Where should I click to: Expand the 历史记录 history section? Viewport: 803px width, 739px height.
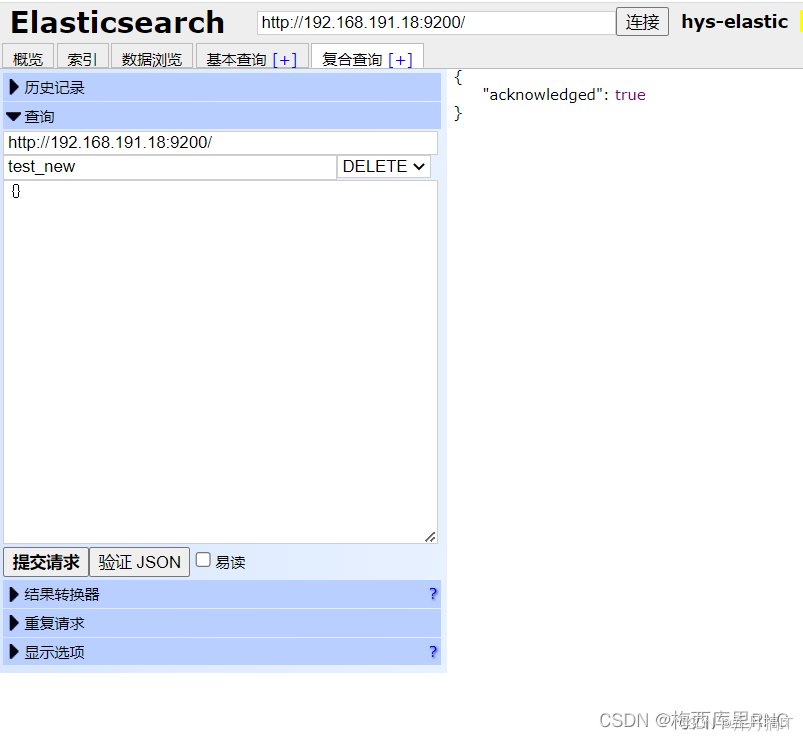coord(222,88)
